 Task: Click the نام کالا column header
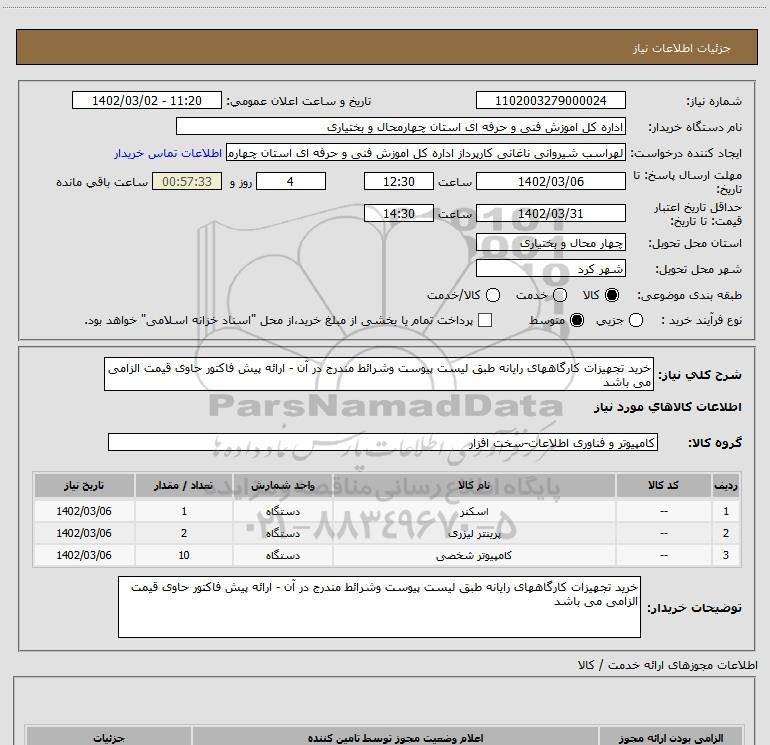tap(474, 485)
